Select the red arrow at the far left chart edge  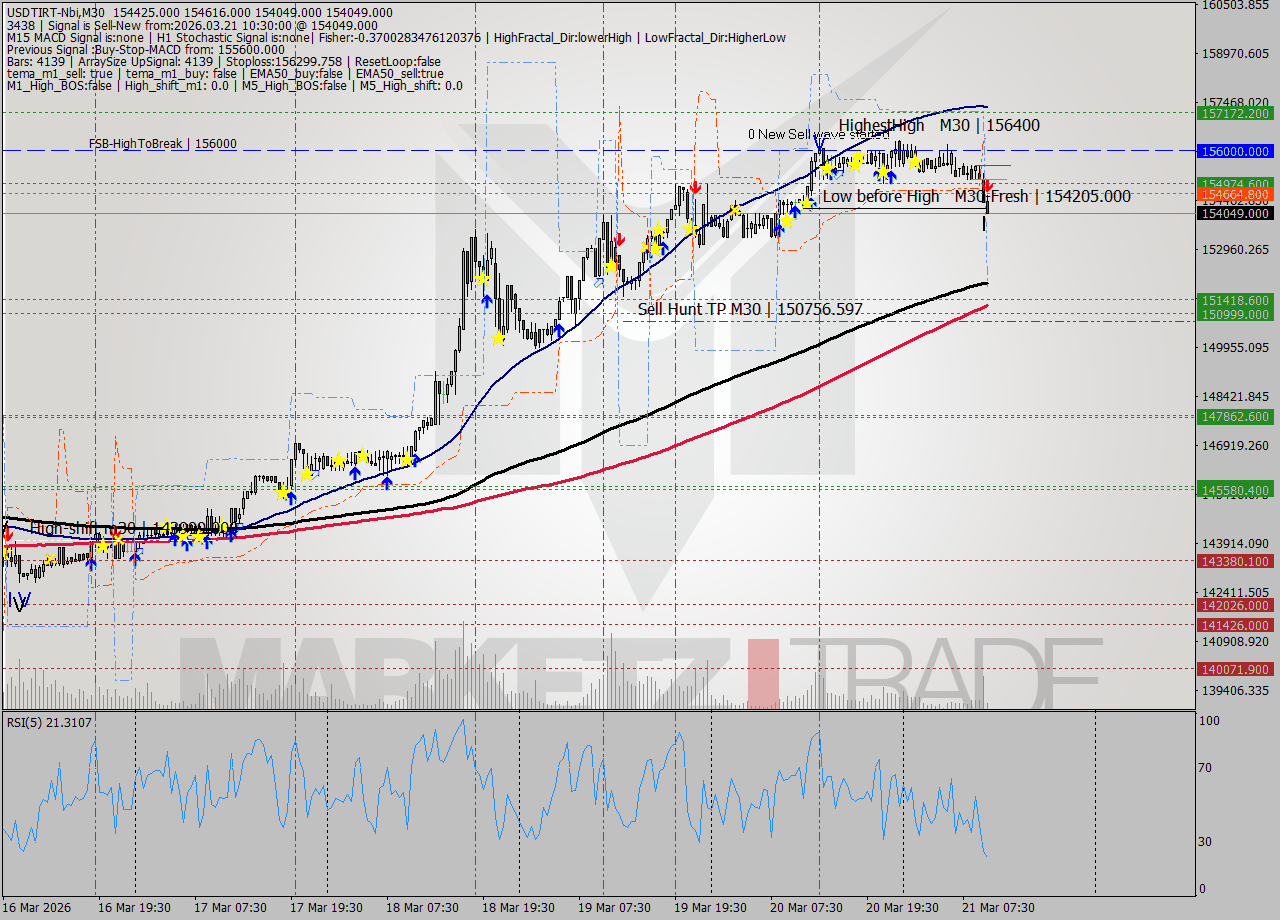(x=8, y=534)
